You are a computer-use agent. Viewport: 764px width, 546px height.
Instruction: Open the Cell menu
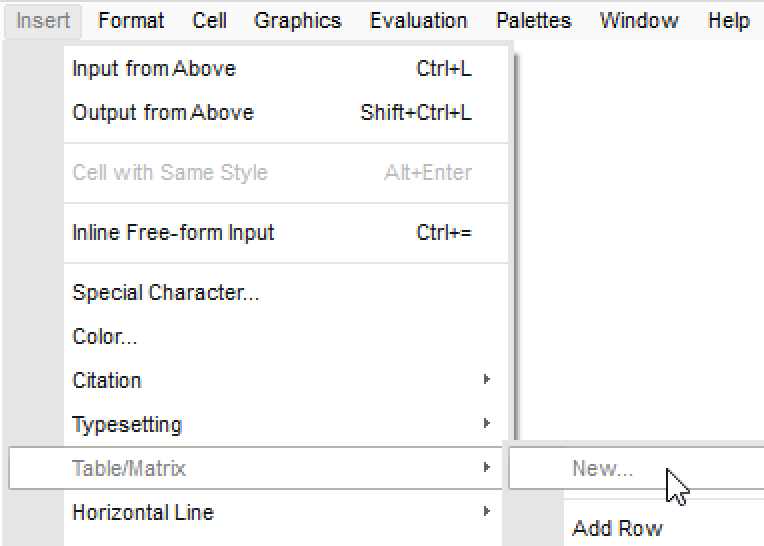pyautogui.click(x=210, y=20)
